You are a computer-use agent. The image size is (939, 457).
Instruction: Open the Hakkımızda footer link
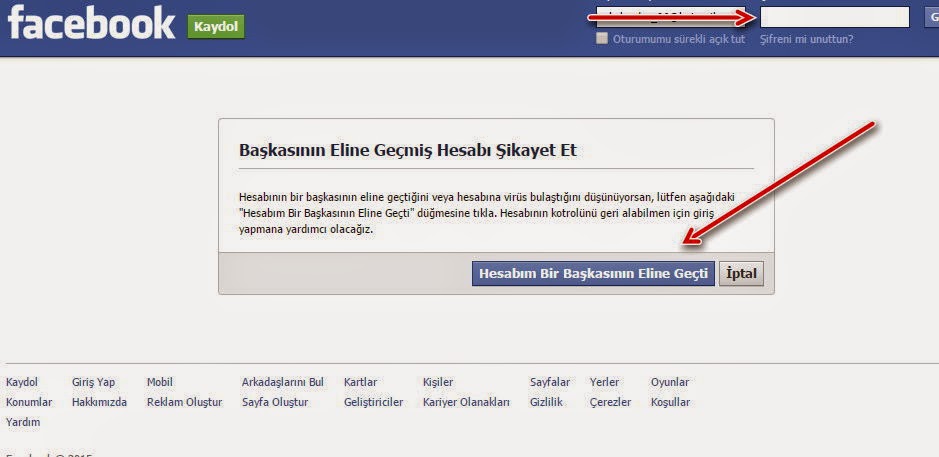pyautogui.click(x=99, y=402)
